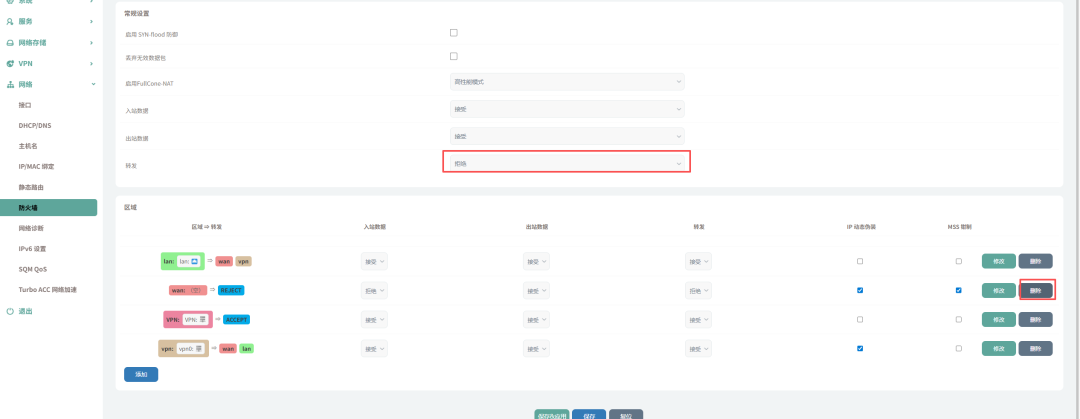The height and width of the screenshot is (419, 1080).
Task: Go to Turbo ACC 网络加速 page
Action: click(47, 290)
